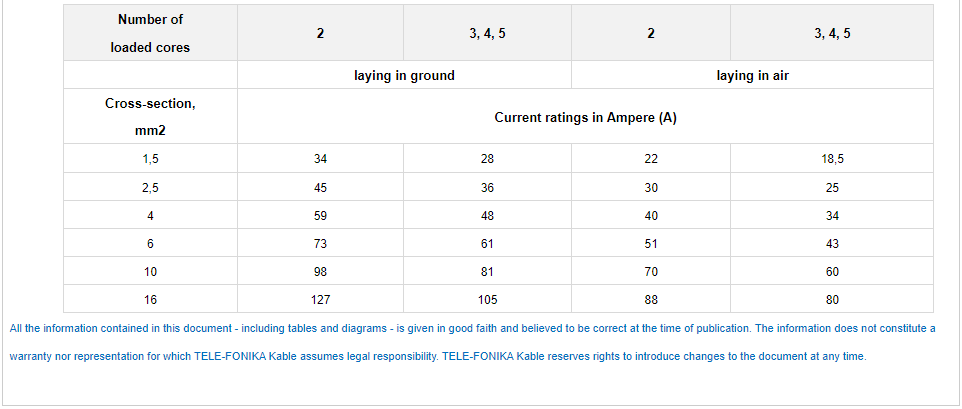Select the 51 current rating value
This screenshot has width=962, height=409.
[651, 244]
